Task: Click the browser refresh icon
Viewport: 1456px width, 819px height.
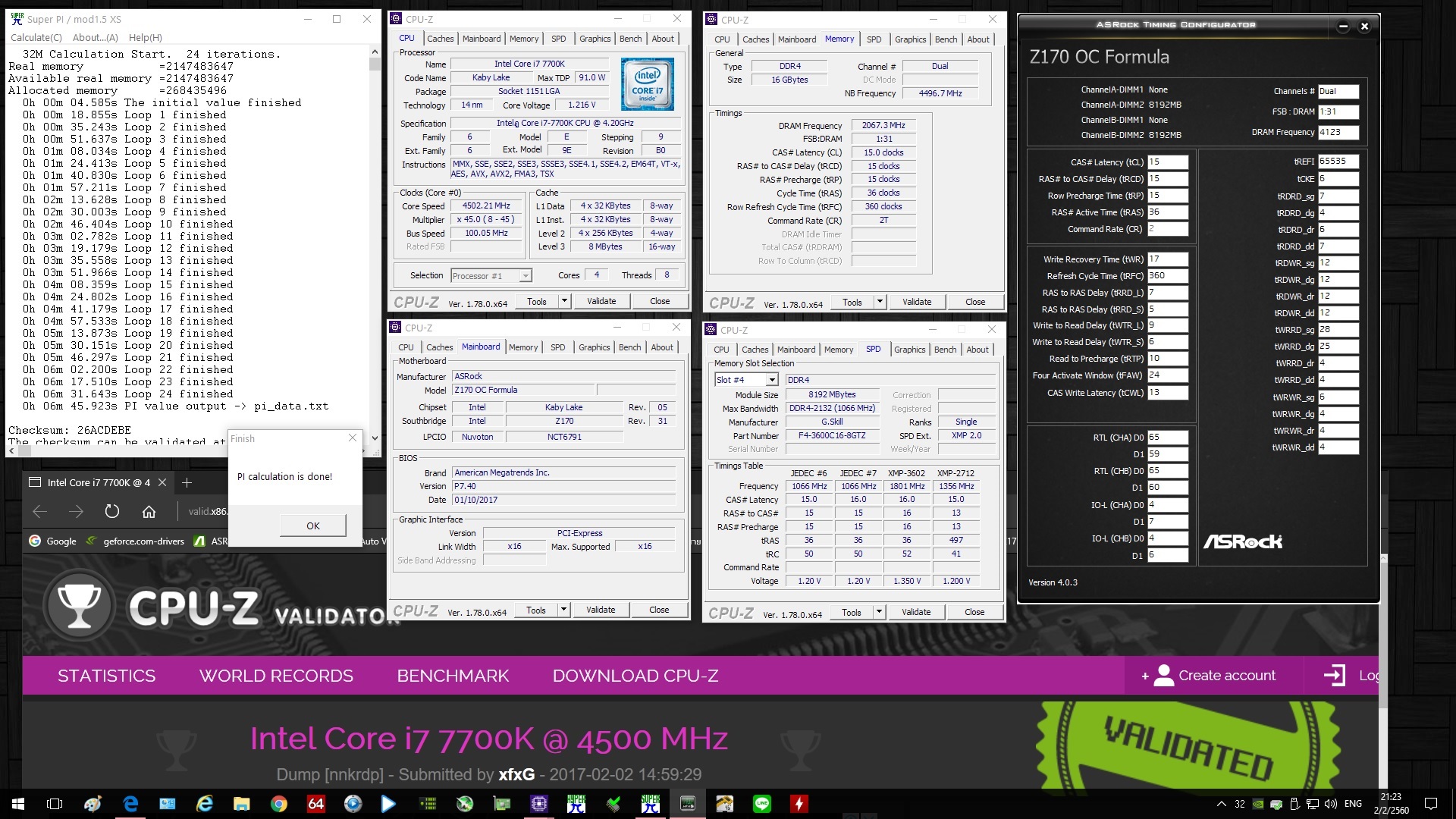Action: point(112,512)
